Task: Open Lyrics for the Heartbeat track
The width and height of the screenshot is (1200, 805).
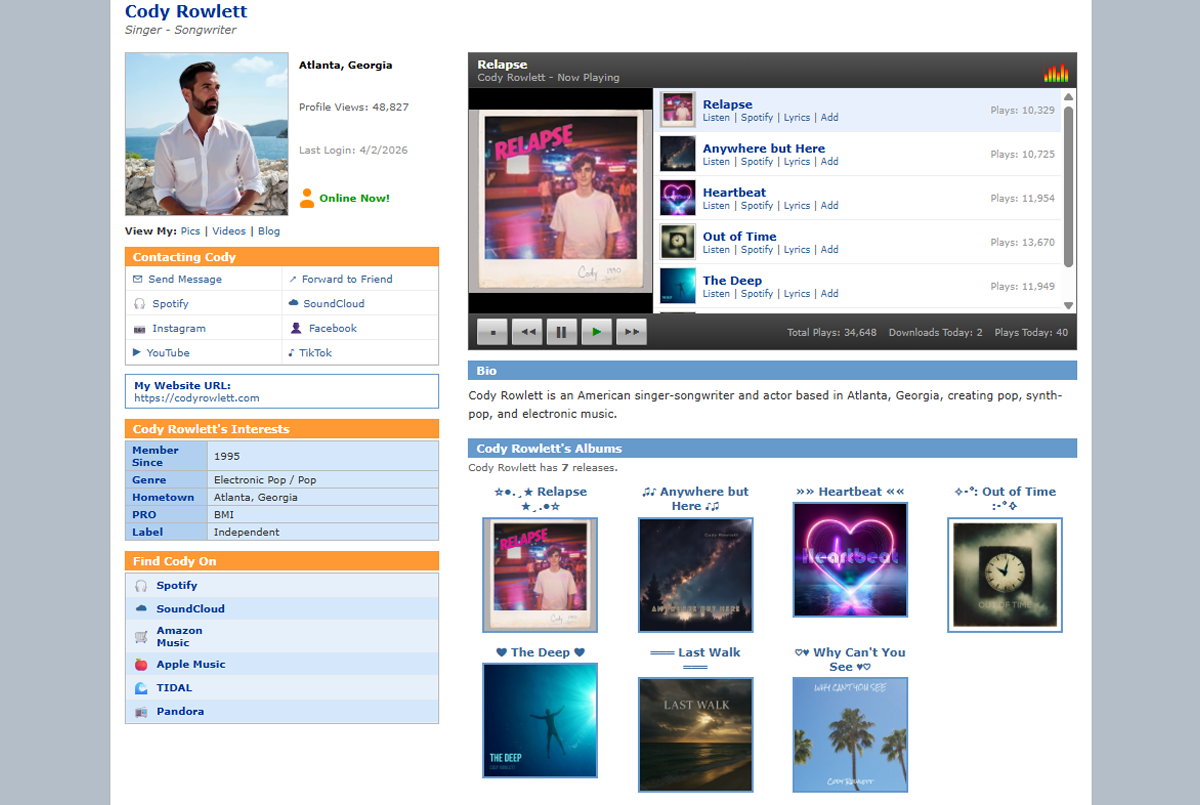Action: (x=796, y=206)
